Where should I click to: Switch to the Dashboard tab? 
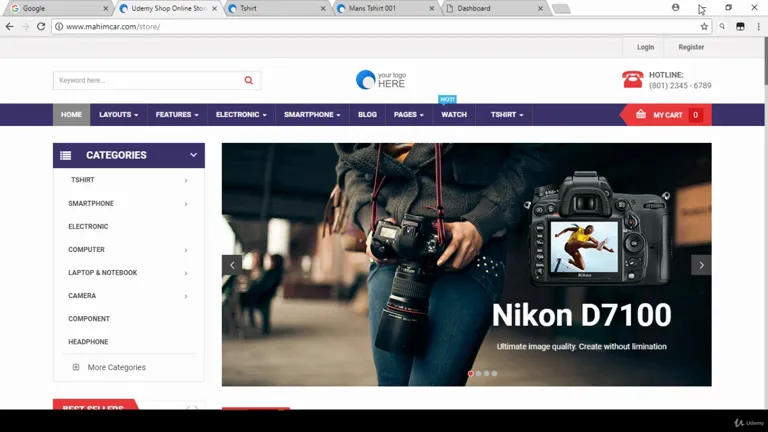click(x=494, y=8)
